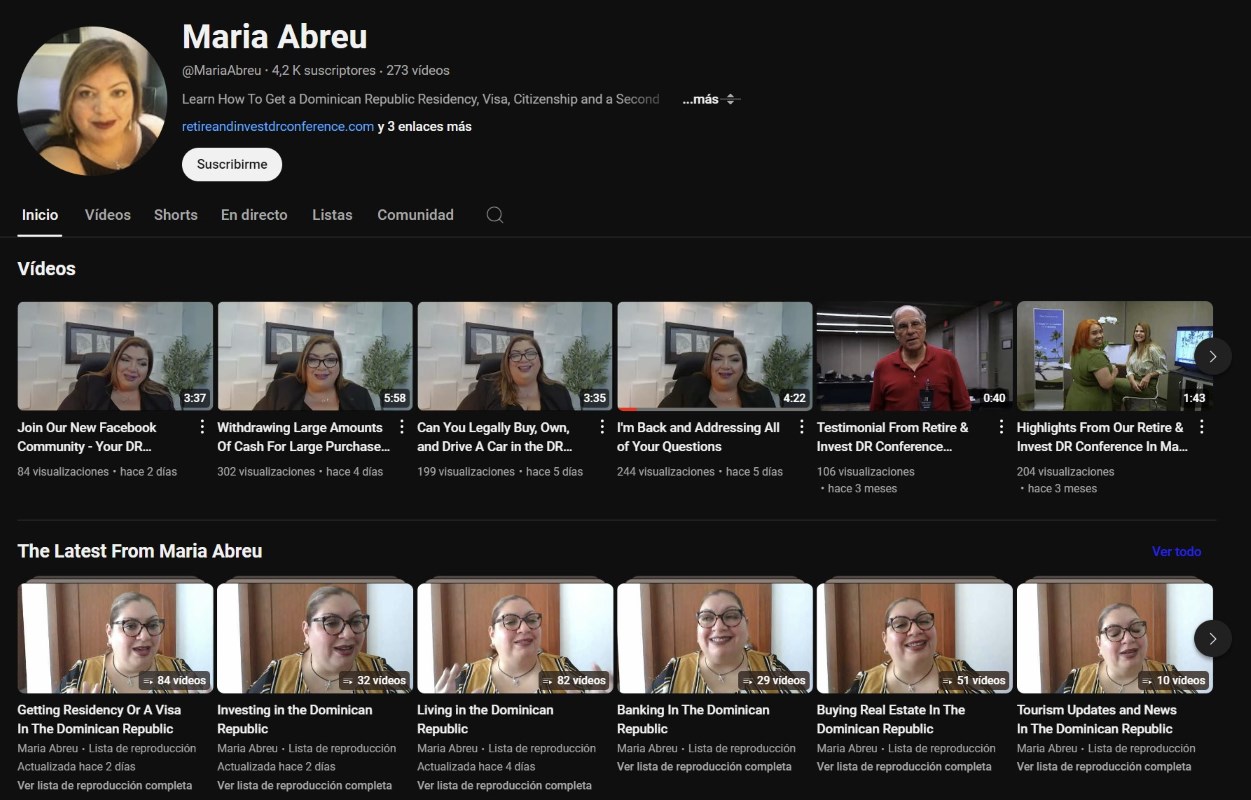View full Getting Residency Or A Visa playlist
The width and height of the screenshot is (1251, 800).
(104, 785)
